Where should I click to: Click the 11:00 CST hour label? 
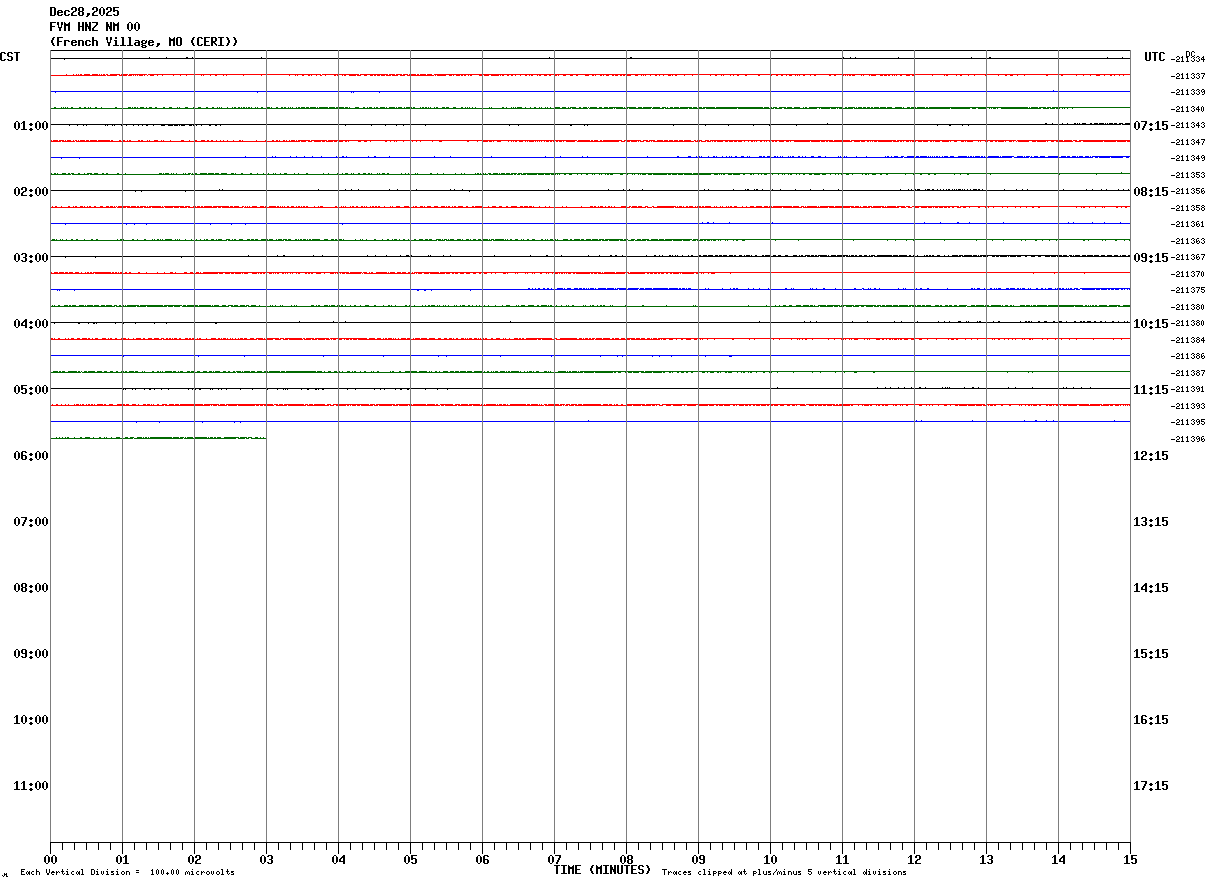click(x=31, y=785)
